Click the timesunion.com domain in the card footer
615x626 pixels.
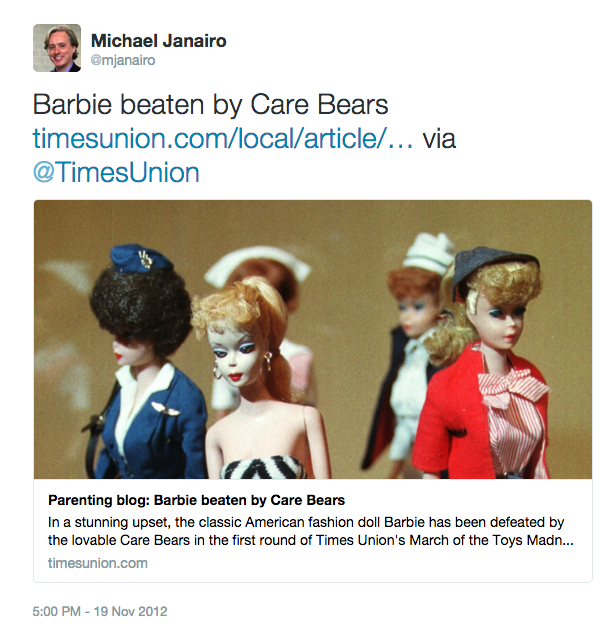(97, 563)
